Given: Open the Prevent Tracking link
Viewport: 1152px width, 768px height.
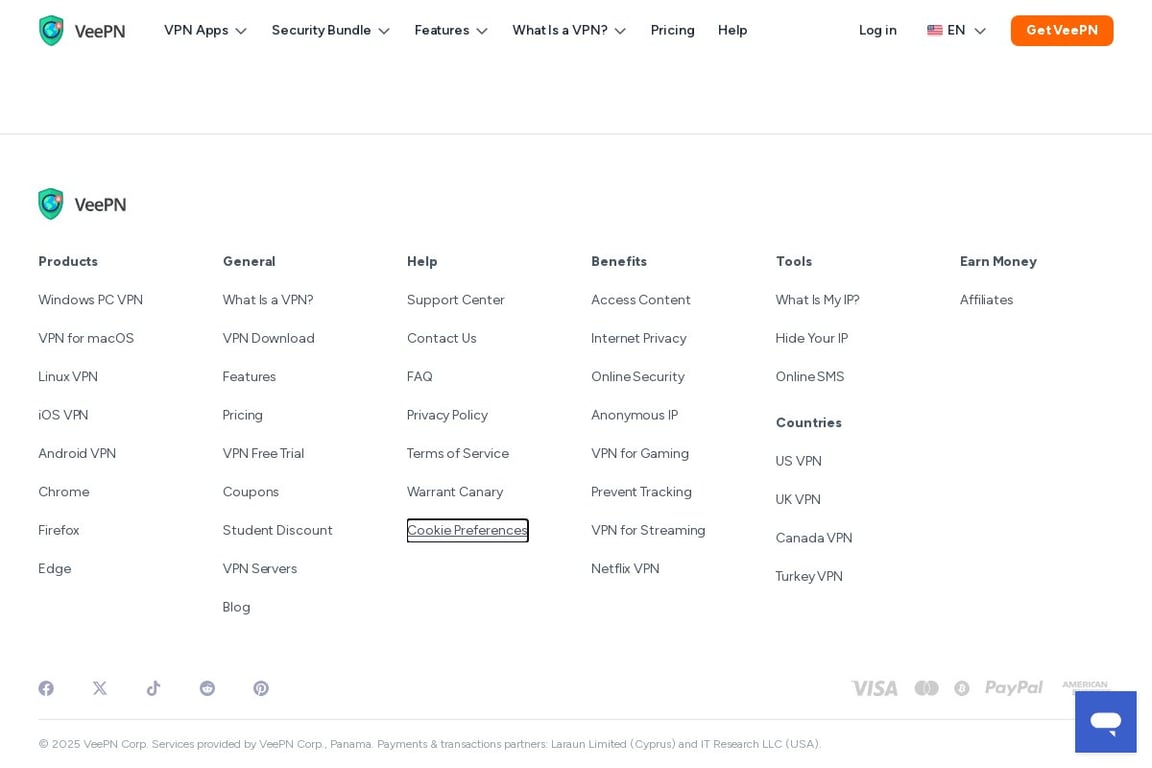Looking at the screenshot, I should (641, 492).
